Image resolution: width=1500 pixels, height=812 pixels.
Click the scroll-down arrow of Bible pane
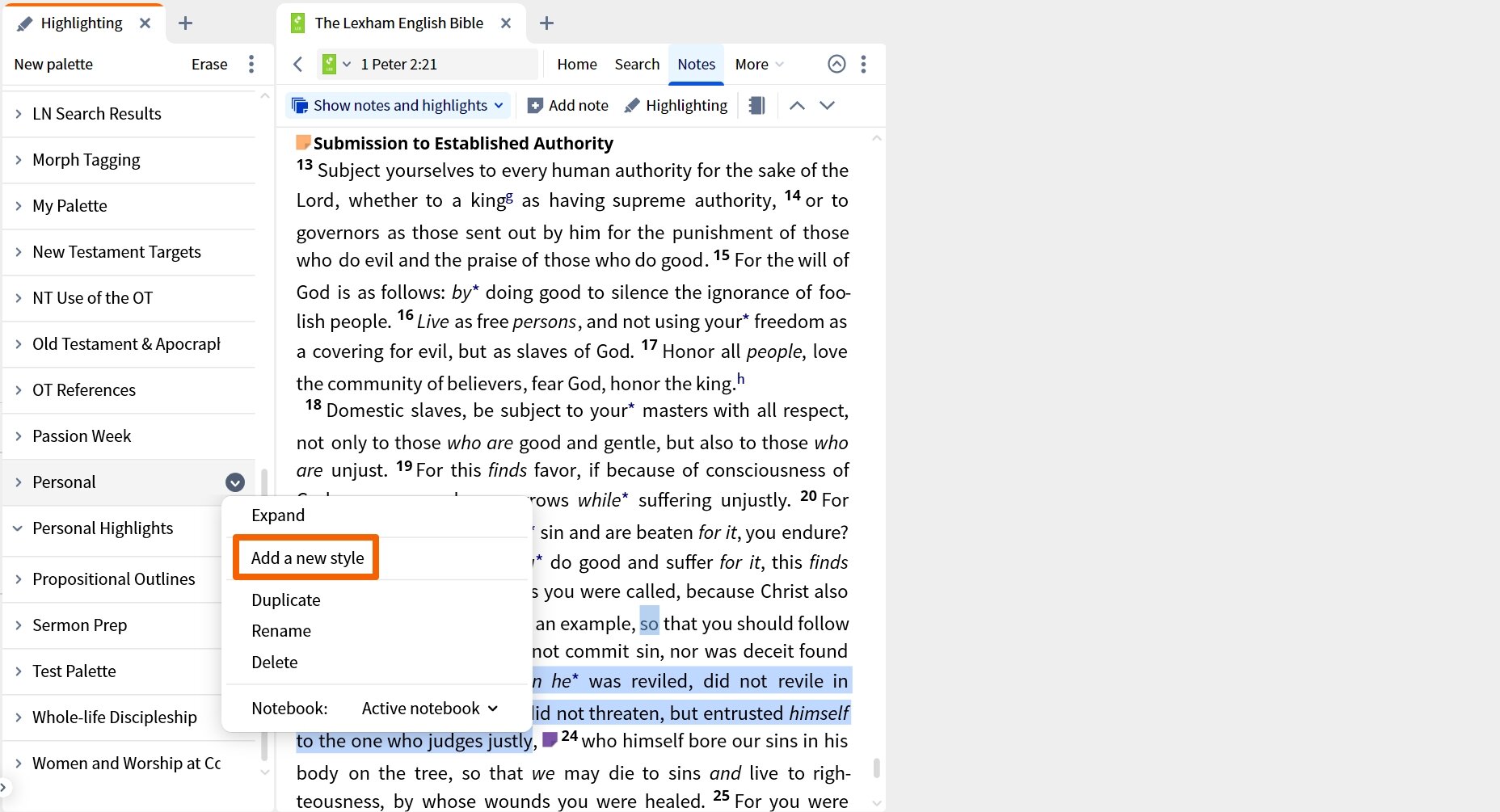point(877,802)
